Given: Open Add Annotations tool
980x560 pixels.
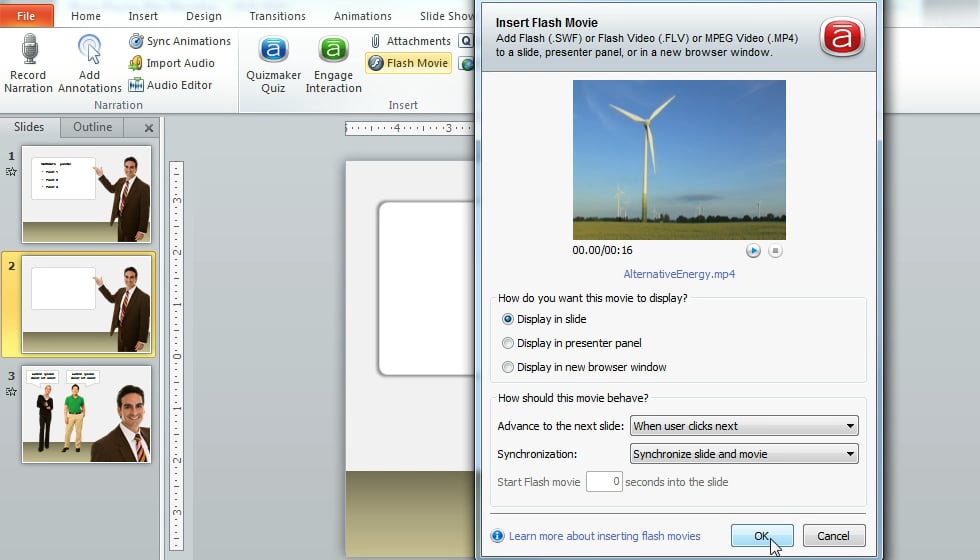Looking at the screenshot, I should pos(89,64).
